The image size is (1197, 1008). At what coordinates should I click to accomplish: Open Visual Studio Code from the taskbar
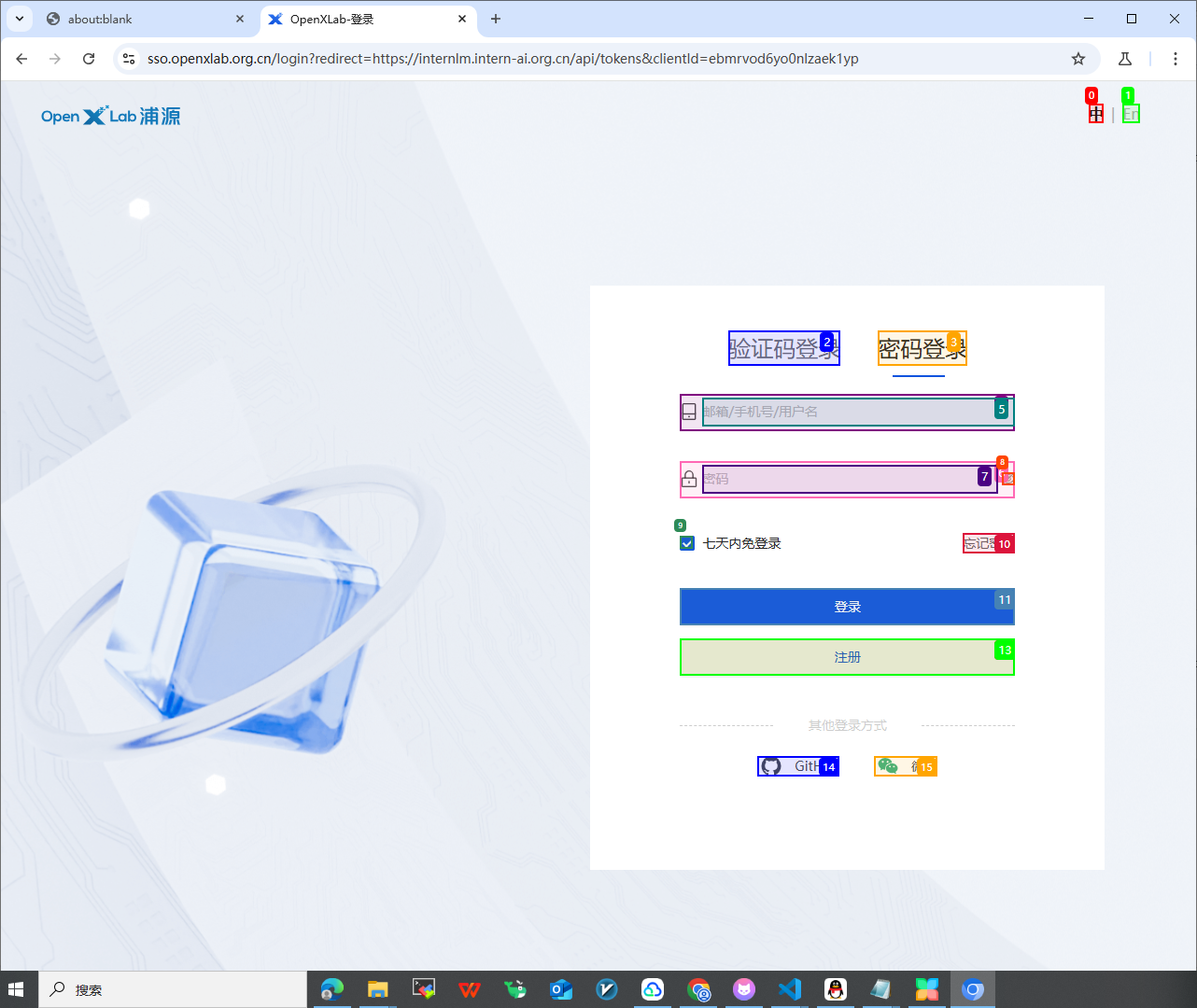pos(790,989)
